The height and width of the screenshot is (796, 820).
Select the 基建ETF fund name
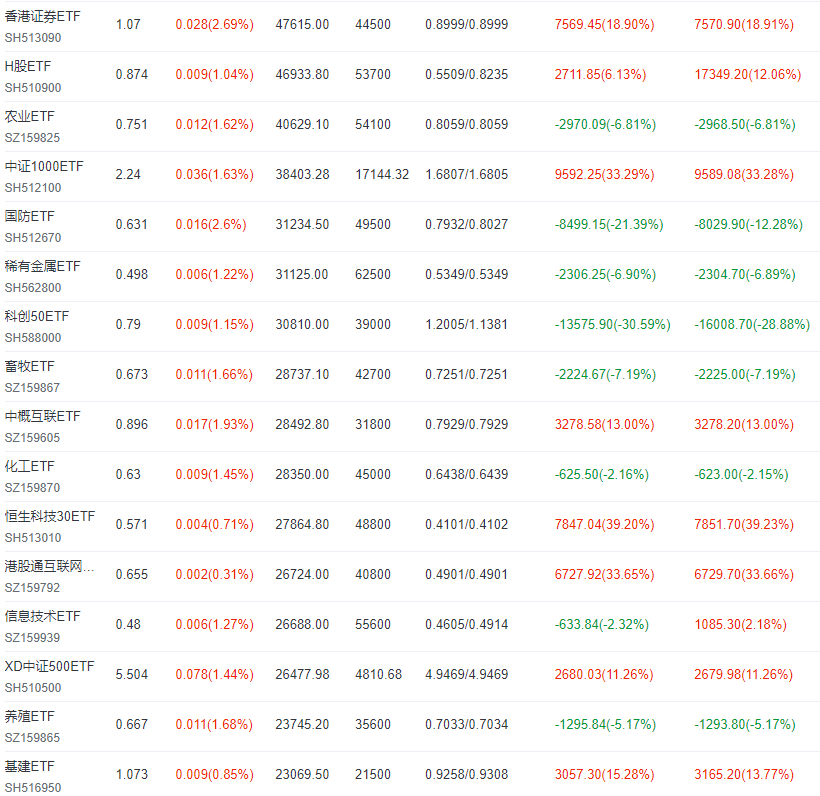click(x=29, y=767)
